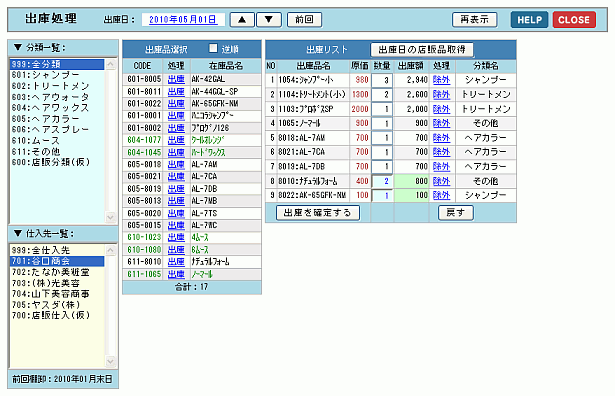This screenshot has width=615, height=396.
Task: Select 702:たなか美粧堂 in the supplier list
Action: (51, 272)
